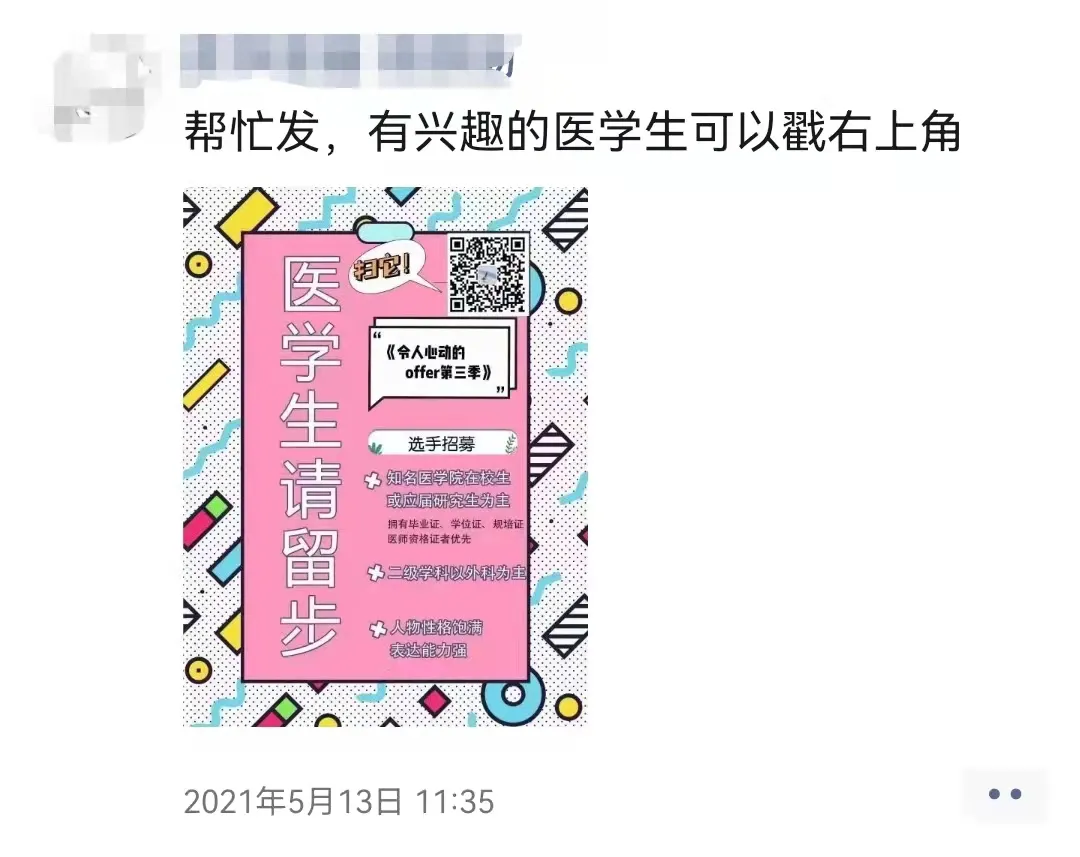
Task: Click the plus icon beside 人物性格饱满
Action: [378, 628]
